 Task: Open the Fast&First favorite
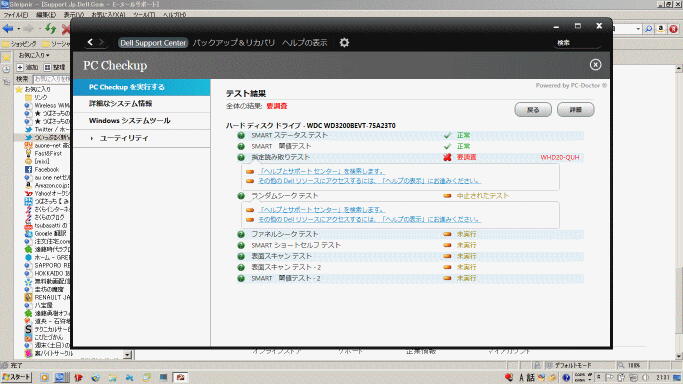pyautogui.click(x=43, y=153)
